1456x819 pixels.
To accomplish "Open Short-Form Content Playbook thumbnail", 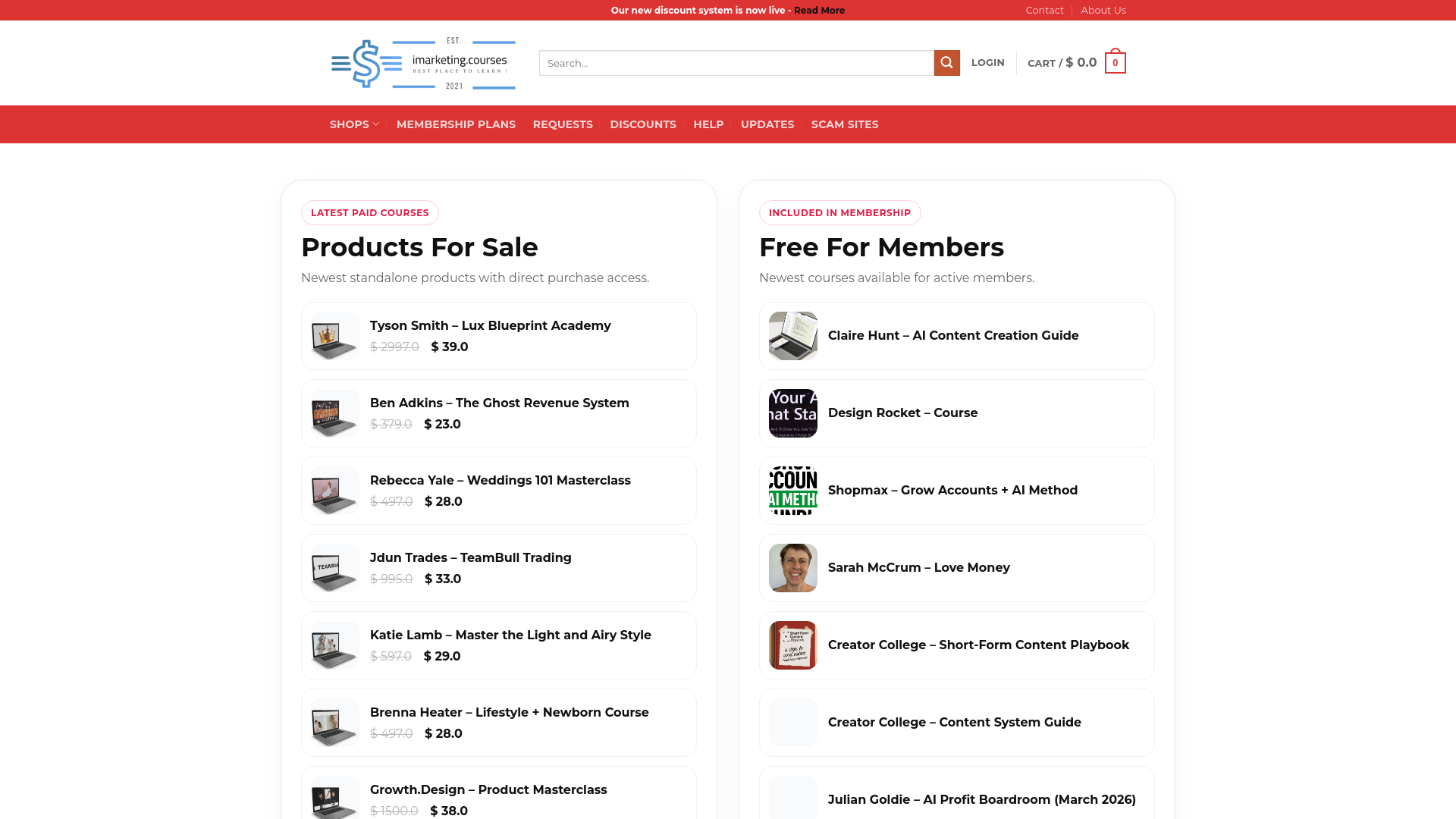I will click(793, 645).
